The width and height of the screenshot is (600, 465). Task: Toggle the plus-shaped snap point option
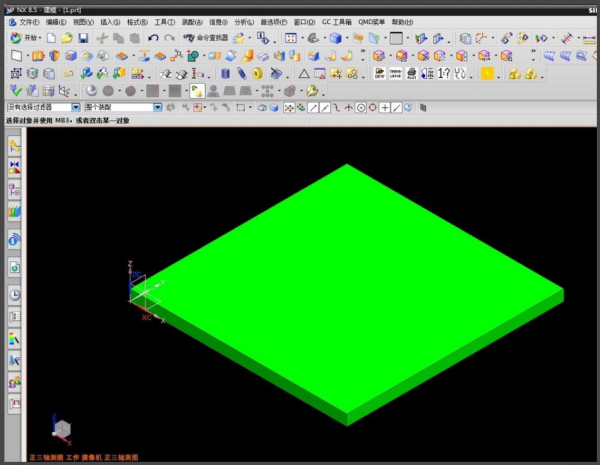pyautogui.click(x=385, y=107)
